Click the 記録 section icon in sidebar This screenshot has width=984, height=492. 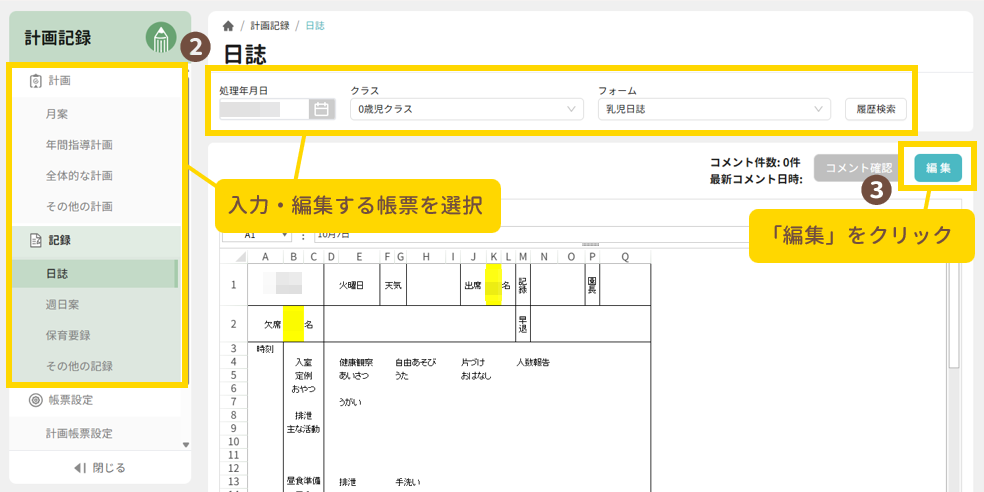(35, 240)
